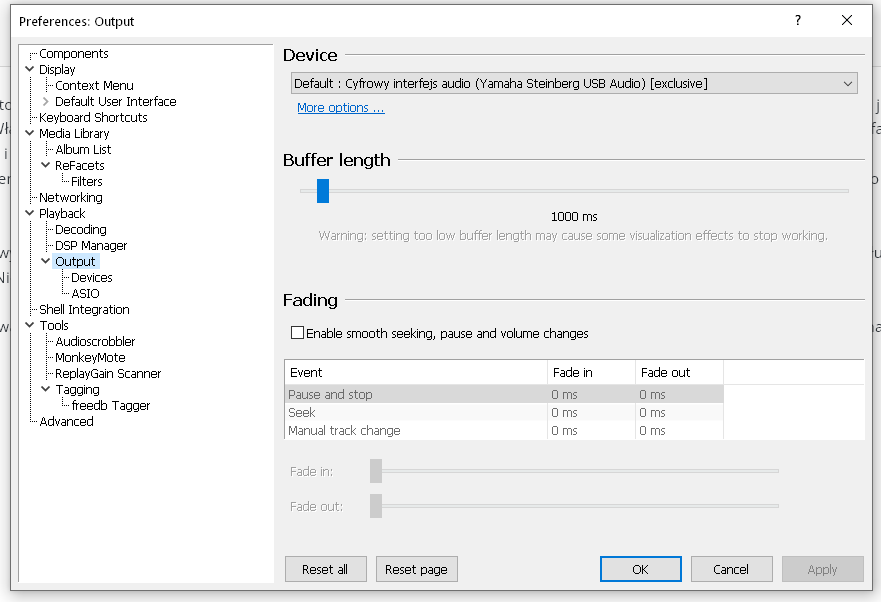Confirm settings with the OK button
Viewport: 881px width, 602px height.
640,569
